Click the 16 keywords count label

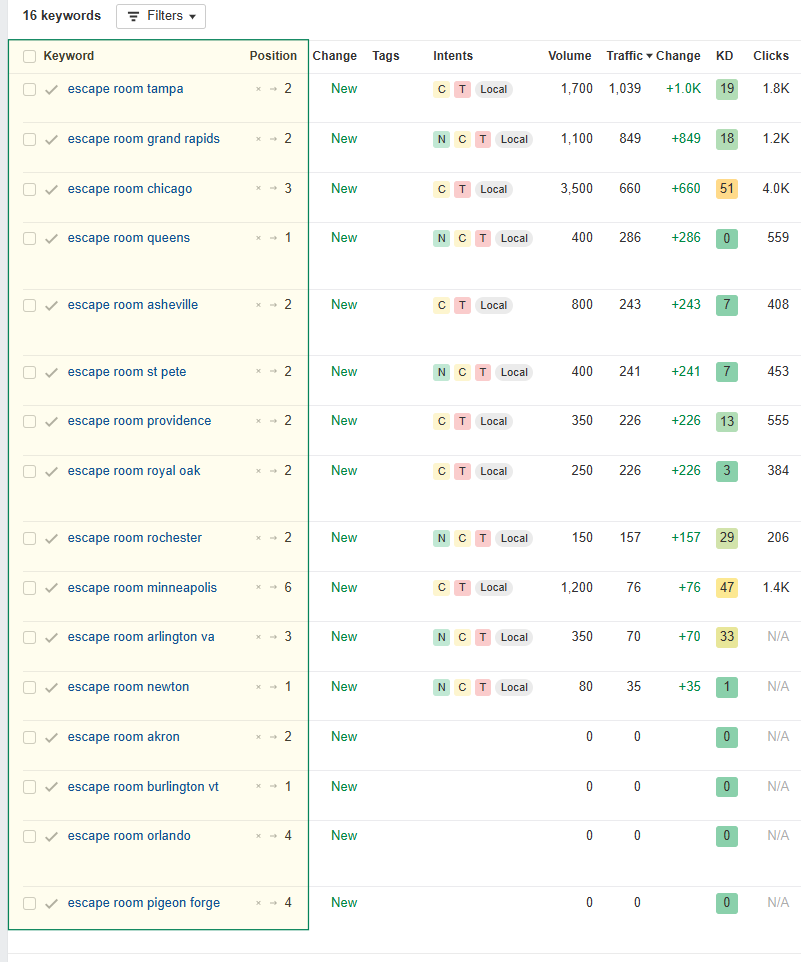pos(62,16)
